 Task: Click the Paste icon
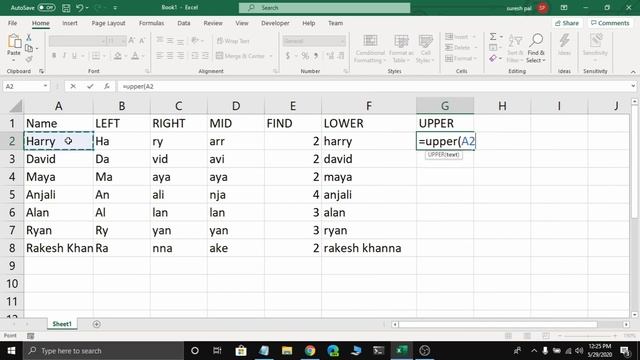click(14, 41)
